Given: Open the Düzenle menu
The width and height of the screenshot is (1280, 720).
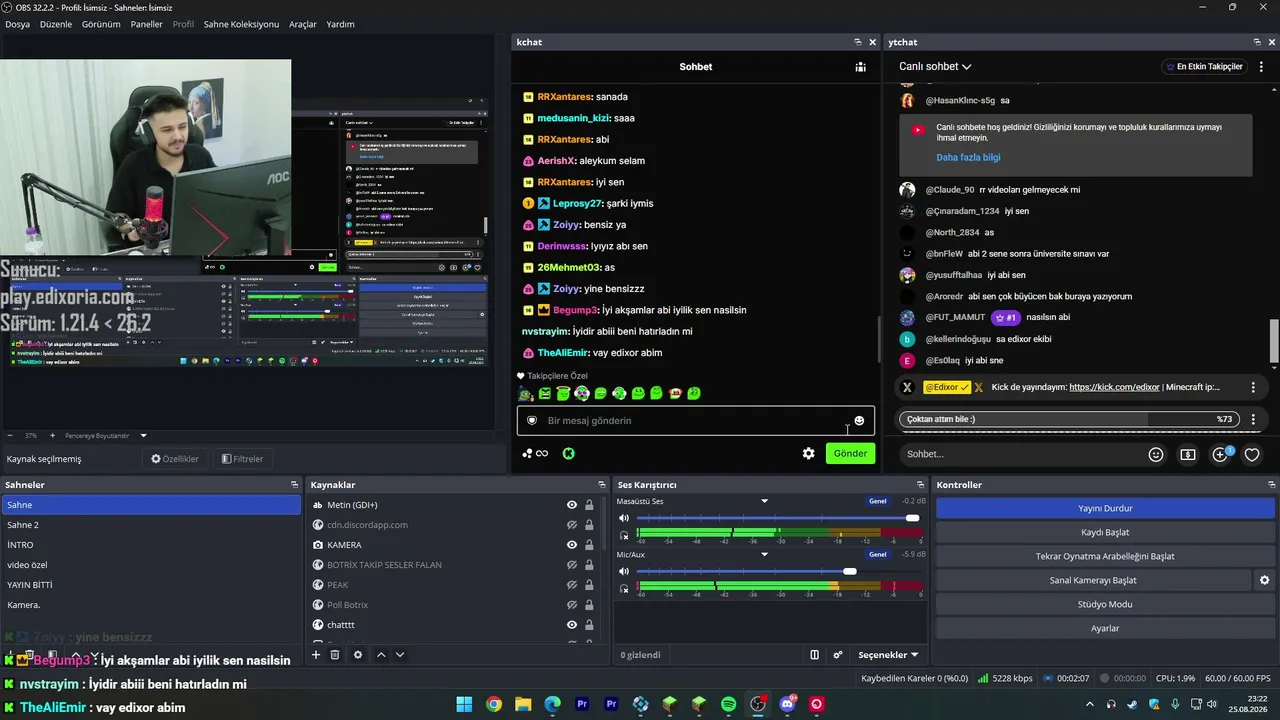Looking at the screenshot, I should pos(56,24).
